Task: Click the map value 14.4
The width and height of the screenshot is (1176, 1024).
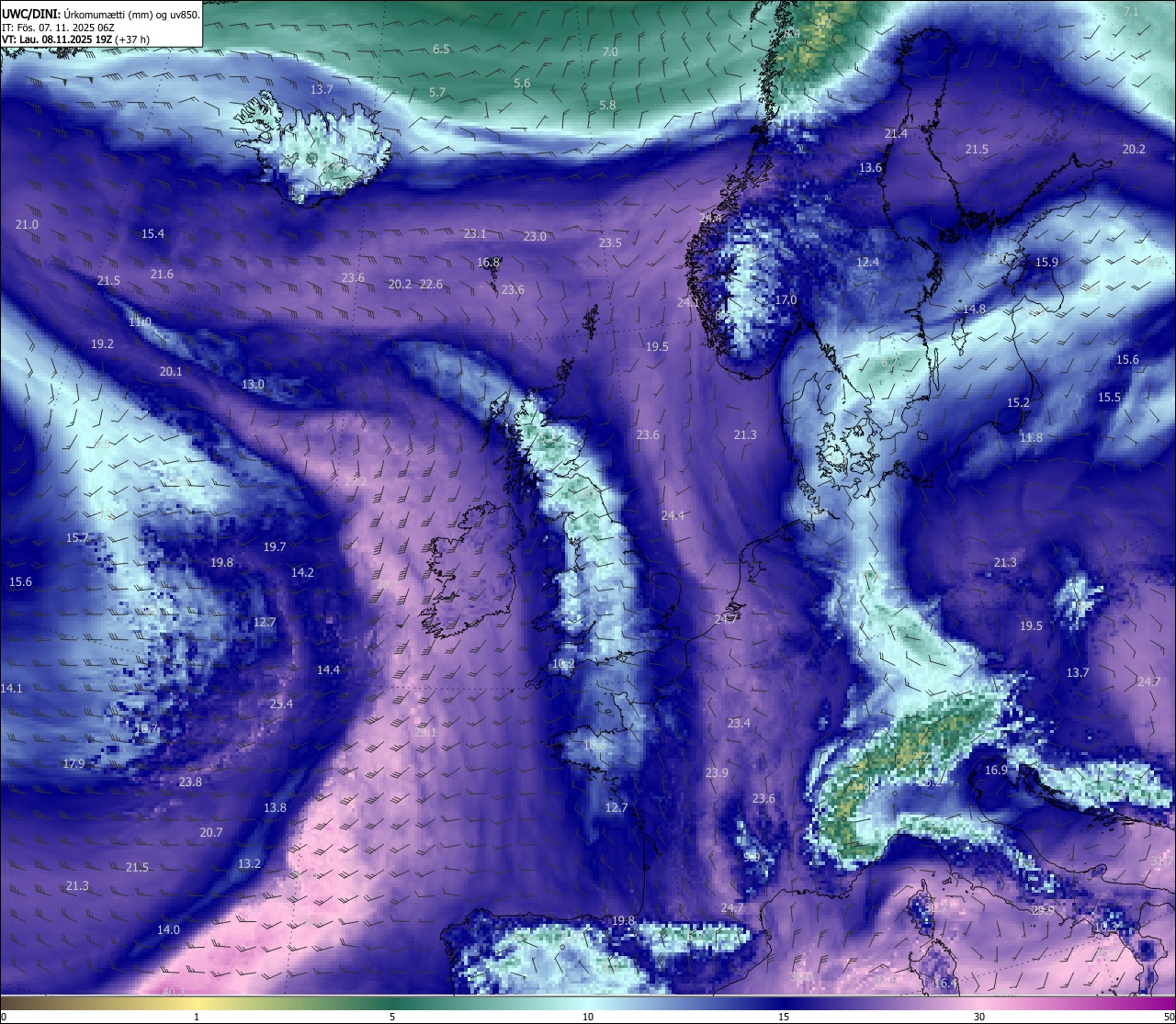Action: coord(328,670)
